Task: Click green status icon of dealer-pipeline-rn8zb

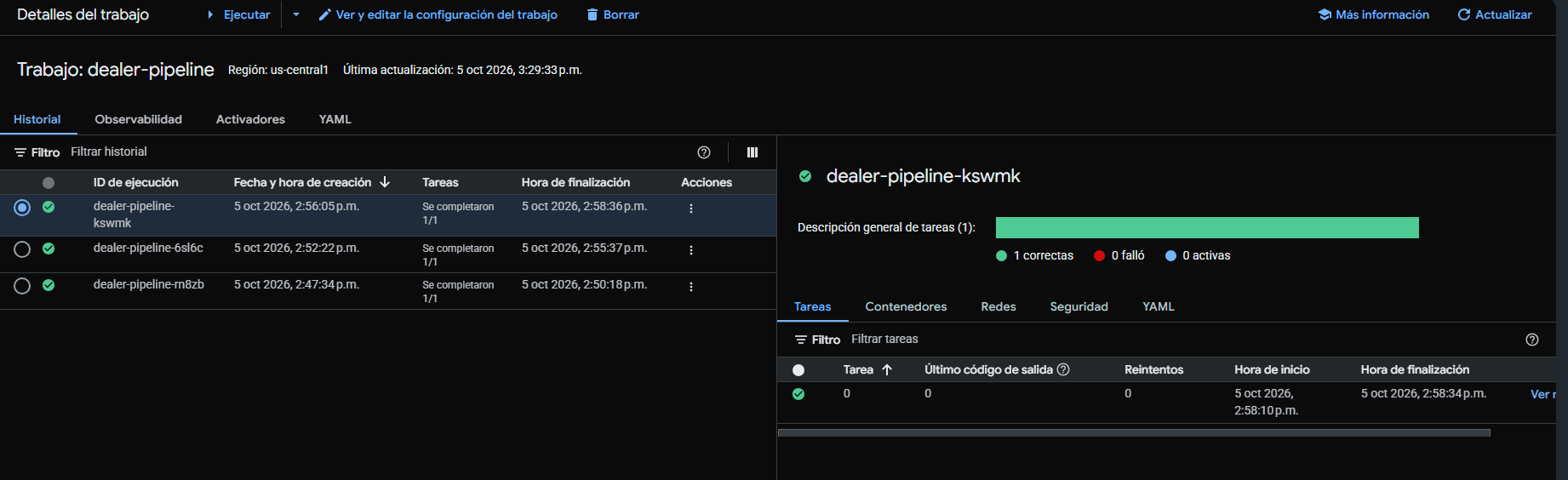Action: (x=49, y=285)
